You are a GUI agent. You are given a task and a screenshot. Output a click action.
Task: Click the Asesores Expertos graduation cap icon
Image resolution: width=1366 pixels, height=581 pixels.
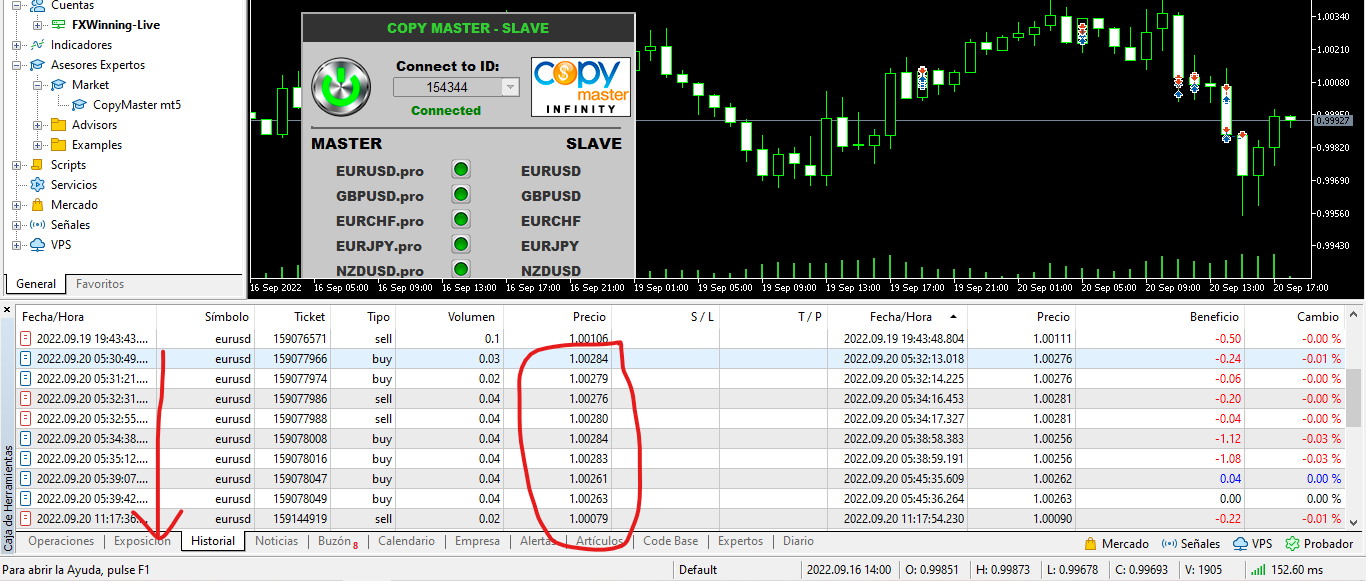(38, 65)
